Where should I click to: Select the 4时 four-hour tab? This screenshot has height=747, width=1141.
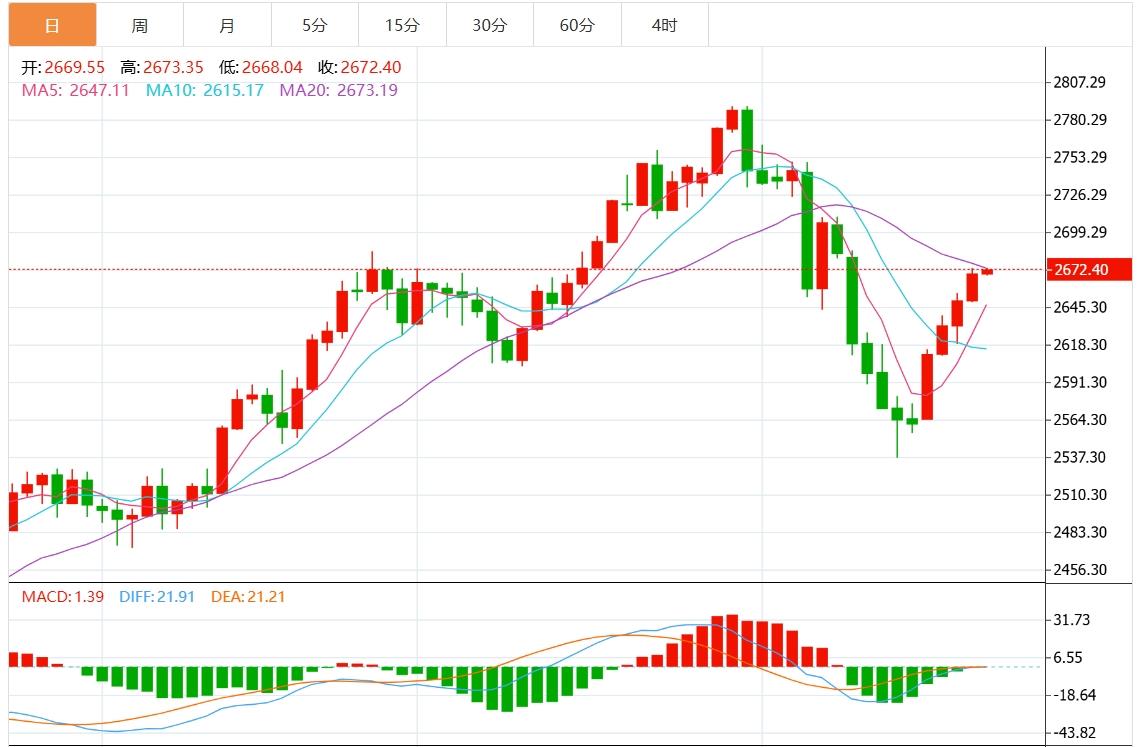(x=664, y=25)
